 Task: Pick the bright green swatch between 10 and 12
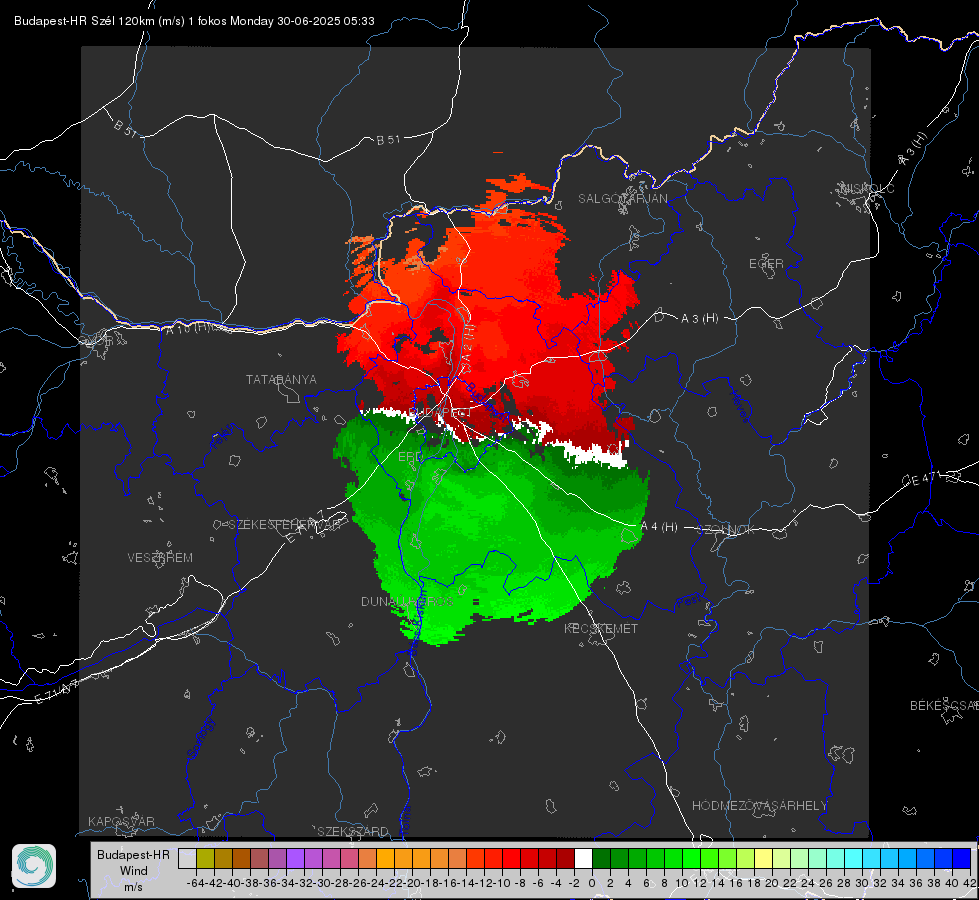pyautogui.click(x=691, y=858)
